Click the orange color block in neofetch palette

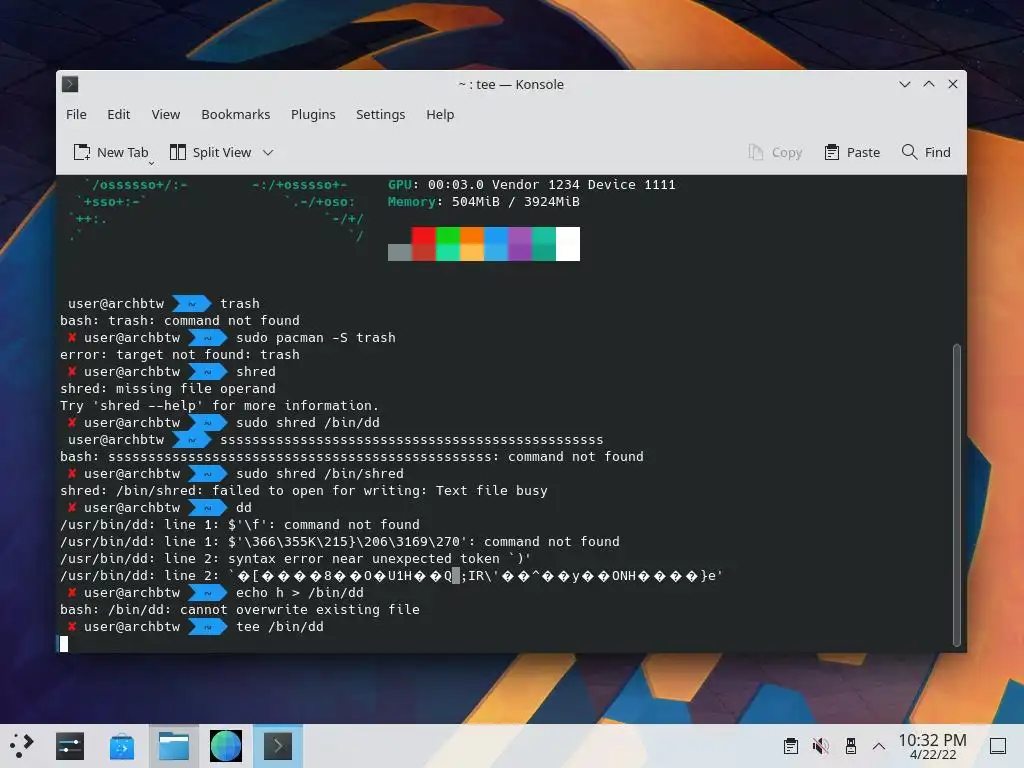(472, 244)
